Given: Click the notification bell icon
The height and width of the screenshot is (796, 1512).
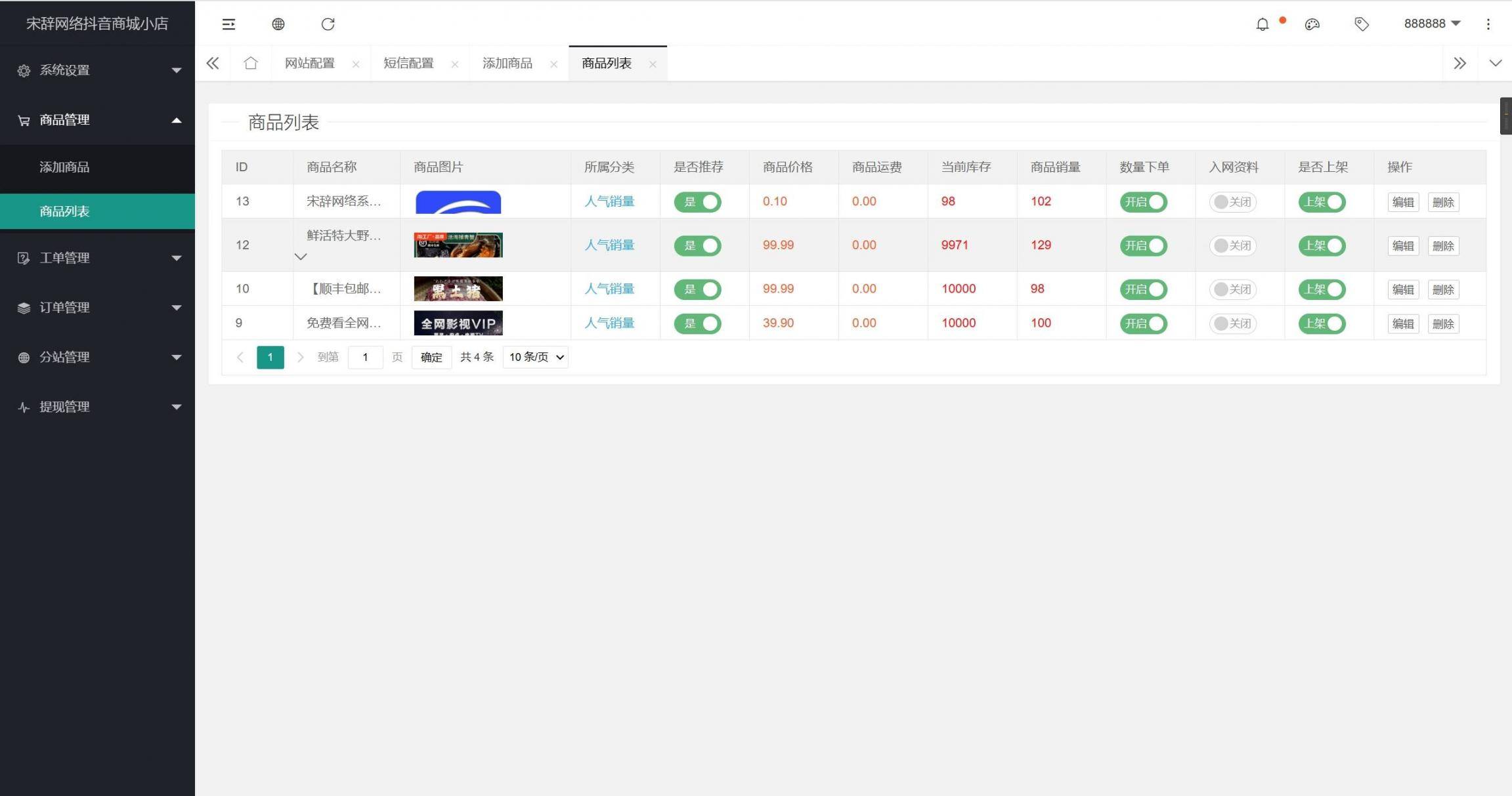Looking at the screenshot, I should coord(1262,24).
